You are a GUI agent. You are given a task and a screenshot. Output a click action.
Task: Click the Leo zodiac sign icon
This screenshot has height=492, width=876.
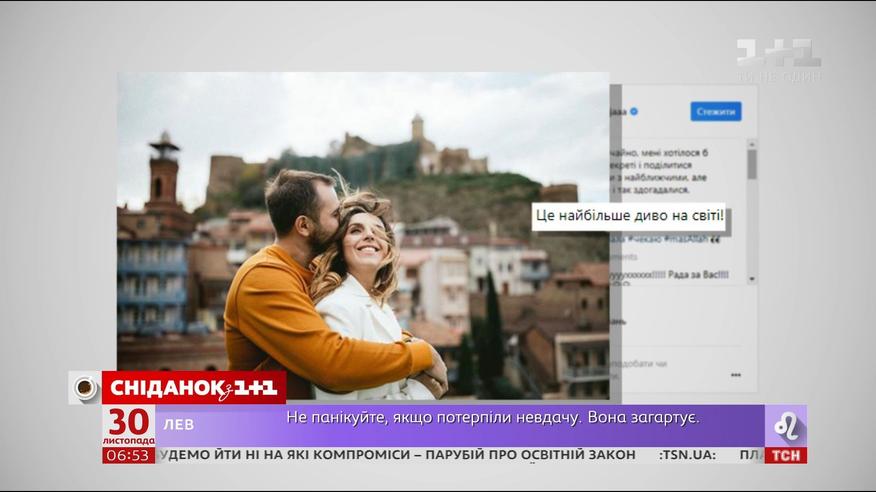pos(786,426)
